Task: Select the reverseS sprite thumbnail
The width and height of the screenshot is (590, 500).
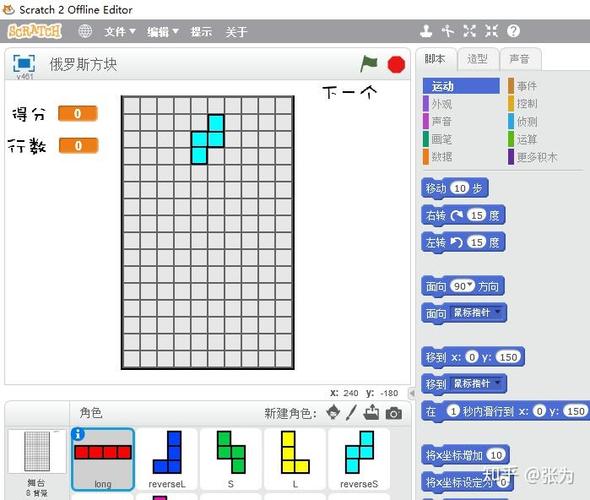Action: point(359,459)
